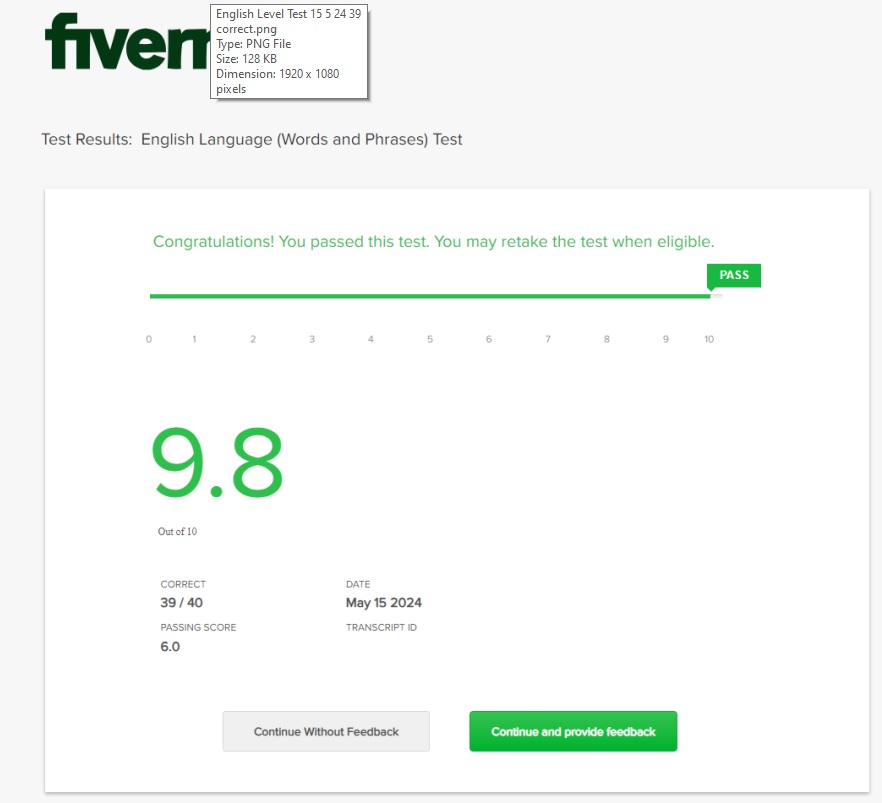The width and height of the screenshot is (882, 803).
Task: Click the Fiverr logo
Action: (x=128, y=42)
